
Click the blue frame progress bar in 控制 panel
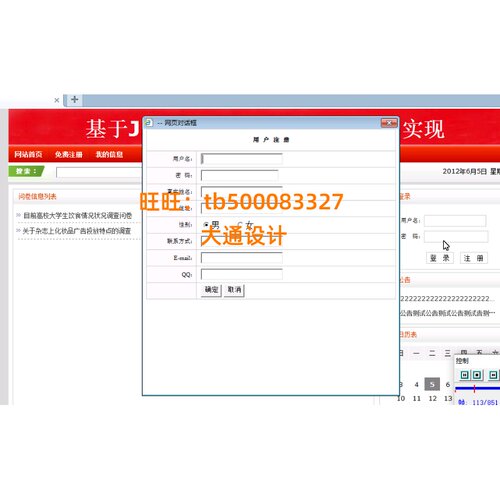477,388
